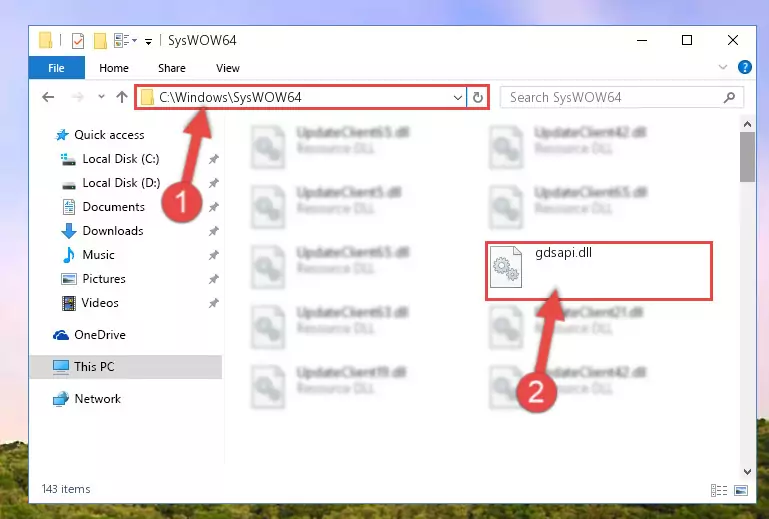The height and width of the screenshot is (519, 769).
Task: Refresh the SysWOW64 folder
Action: pos(478,97)
